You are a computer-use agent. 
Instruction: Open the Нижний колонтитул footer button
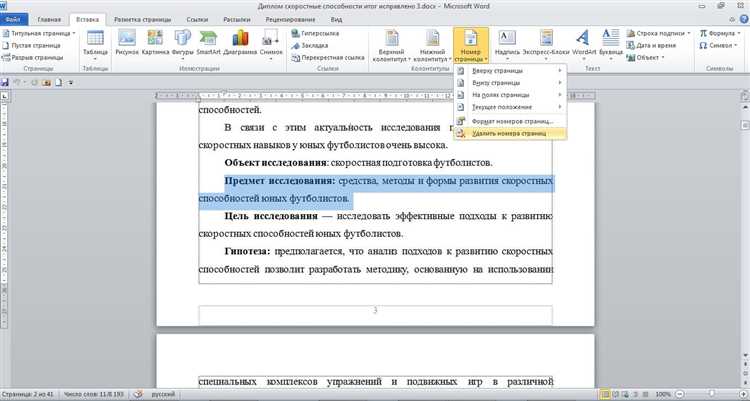[432, 45]
